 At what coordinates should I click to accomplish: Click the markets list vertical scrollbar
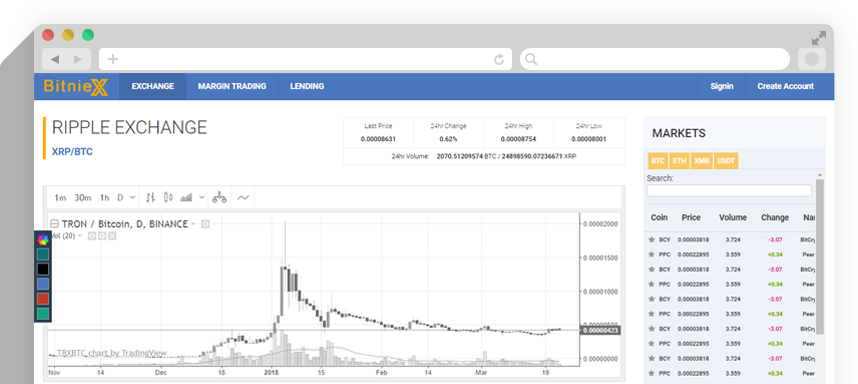819,256
